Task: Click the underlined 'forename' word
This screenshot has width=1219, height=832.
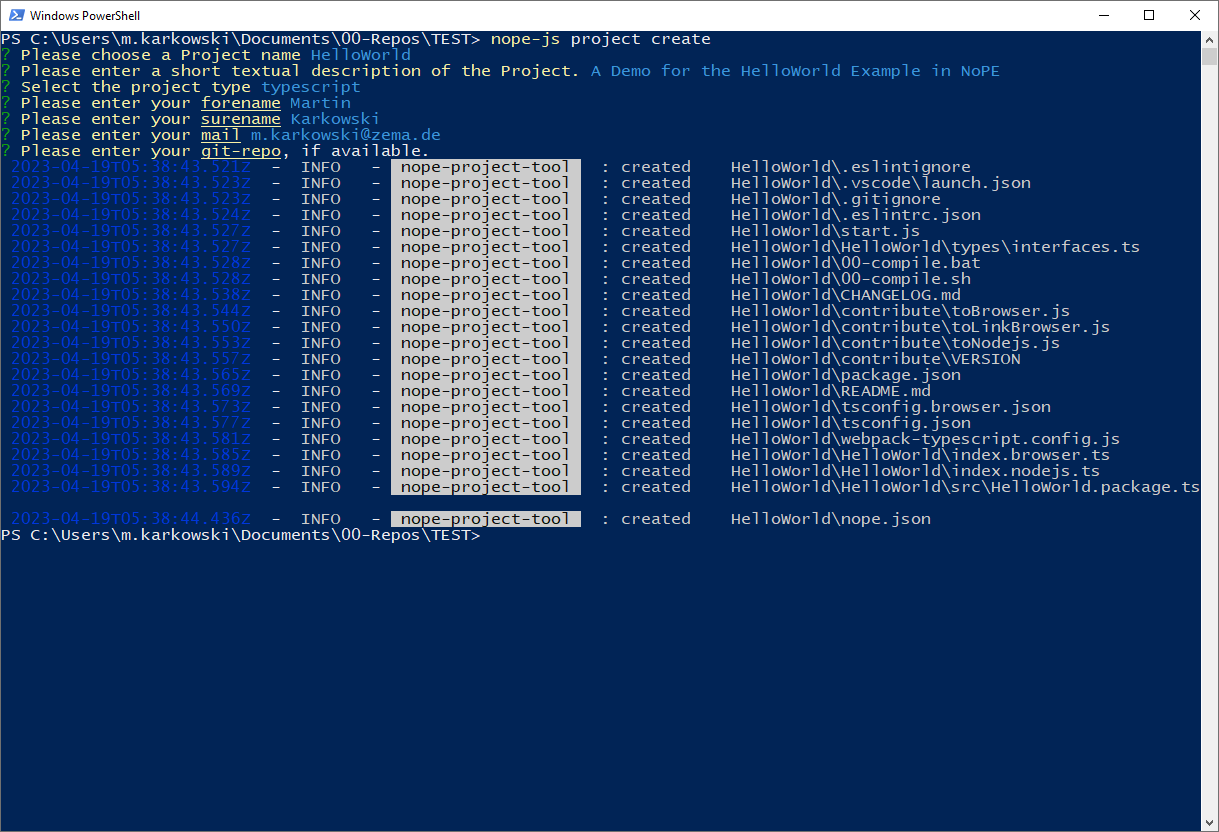Action: pyautogui.click(x=241, y=103)
